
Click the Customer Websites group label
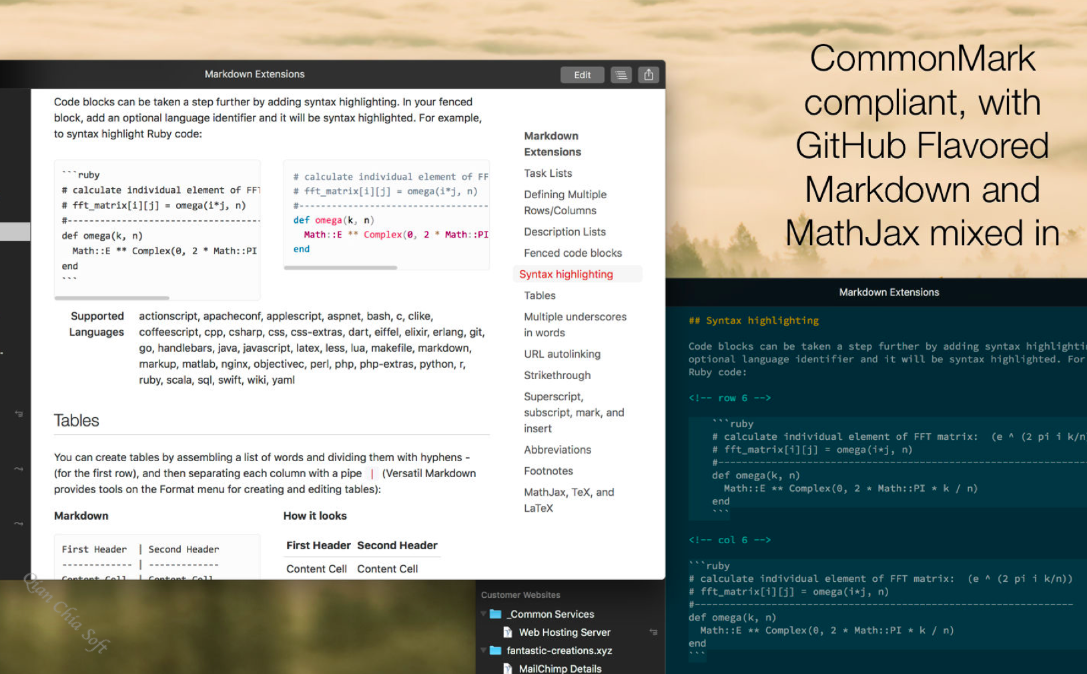pyautogui.click(x=521, y=595)
